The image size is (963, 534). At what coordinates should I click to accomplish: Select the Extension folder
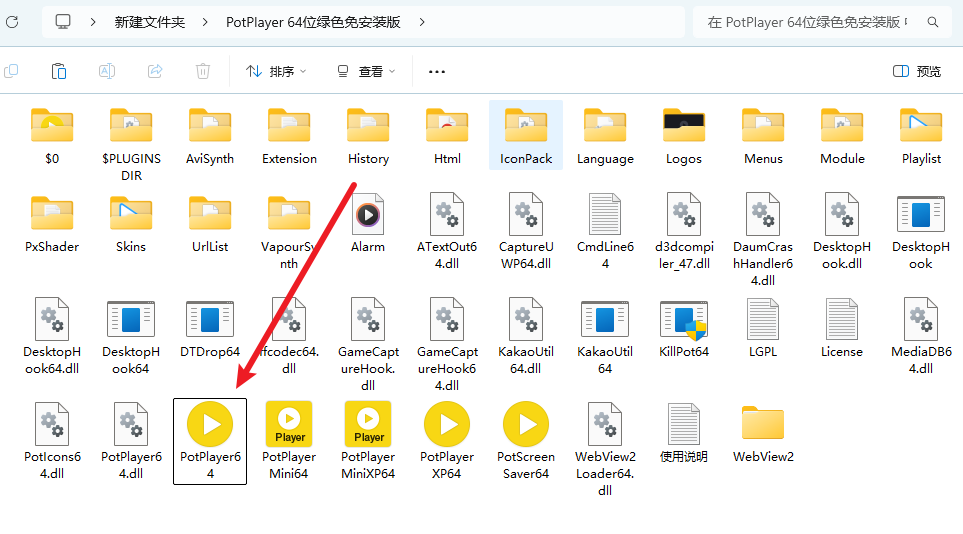(289, 136)
